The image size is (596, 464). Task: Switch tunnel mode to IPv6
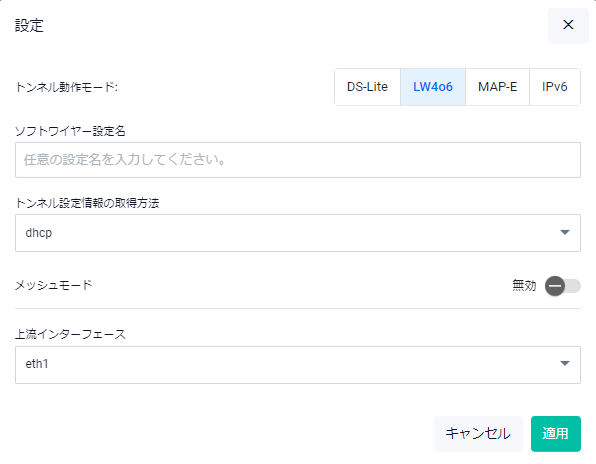555,87
